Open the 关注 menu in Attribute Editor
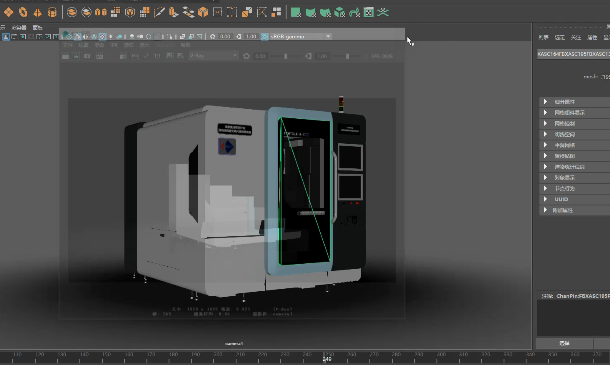The height and width of the screenshot is (365, 610). 576,38
